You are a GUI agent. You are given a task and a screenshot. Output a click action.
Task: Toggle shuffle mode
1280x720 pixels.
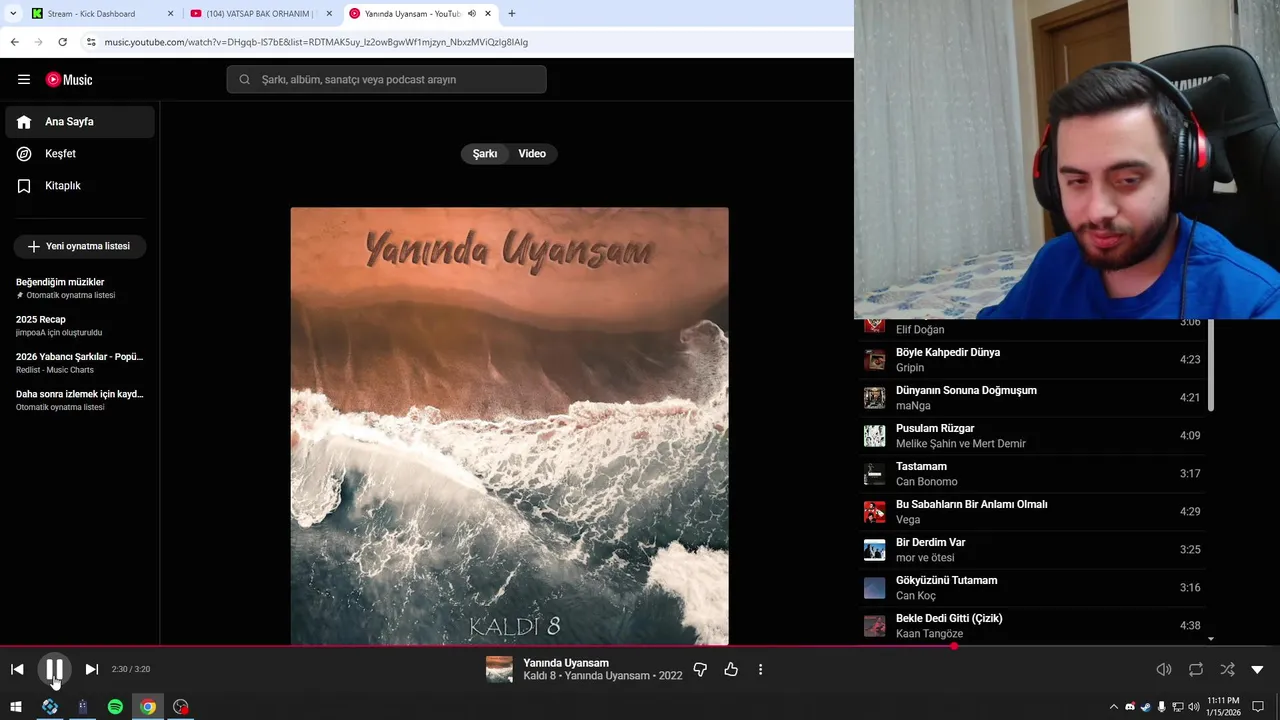1227,669
